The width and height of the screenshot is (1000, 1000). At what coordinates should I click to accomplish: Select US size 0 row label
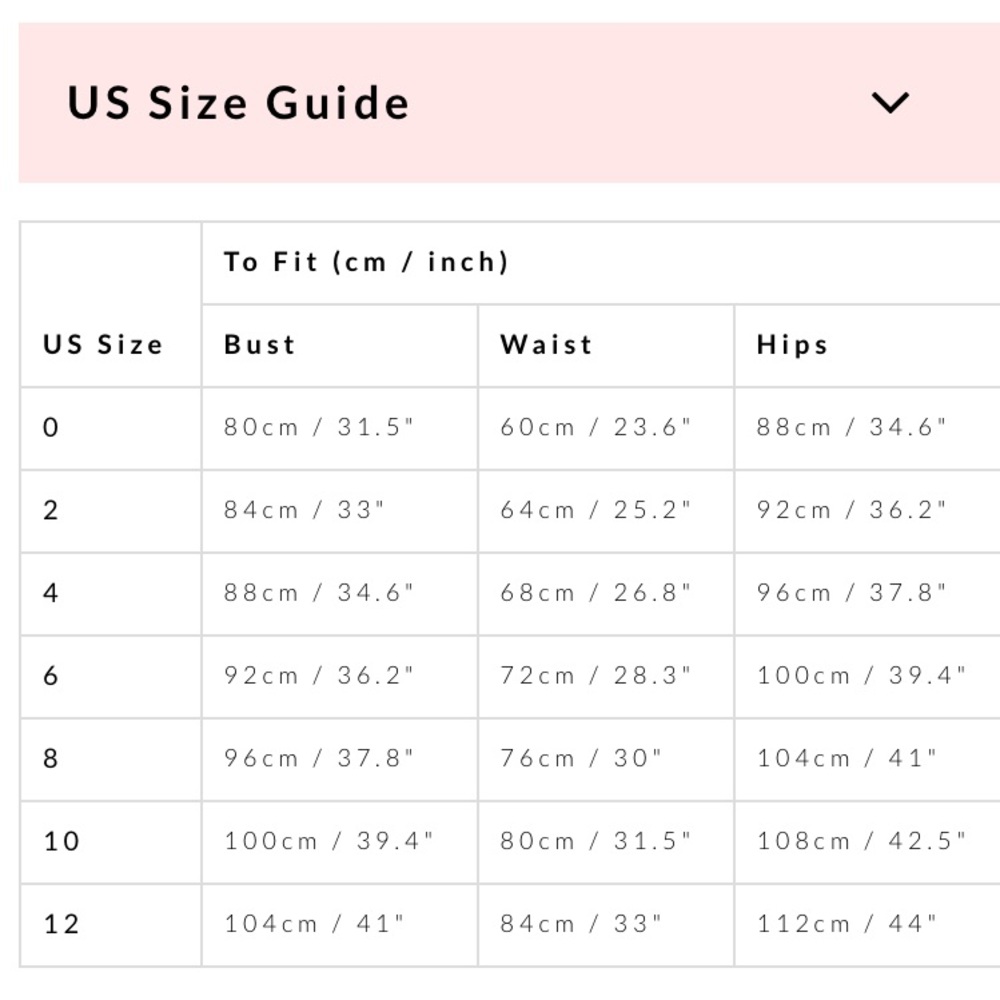coord(50,427)
